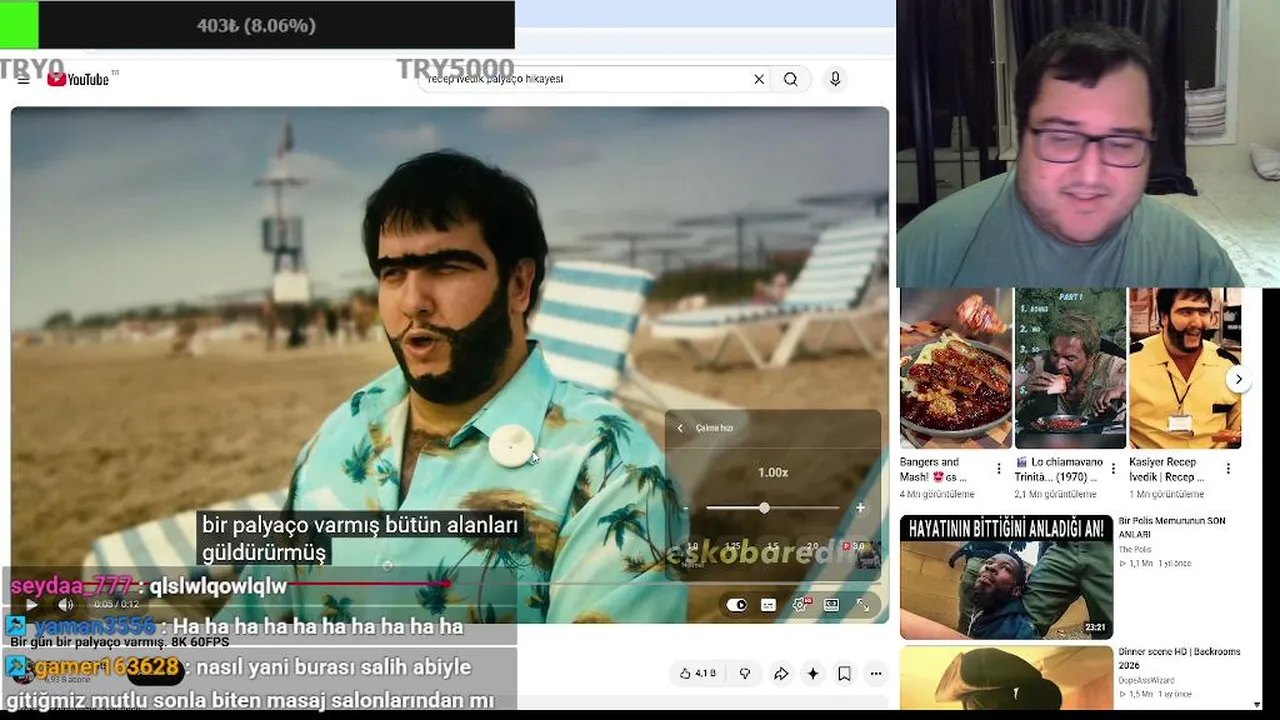Select the 1.25 speed preset
Image resolution: width=1280 pixels, height=720 pixels.
point(733,547)
